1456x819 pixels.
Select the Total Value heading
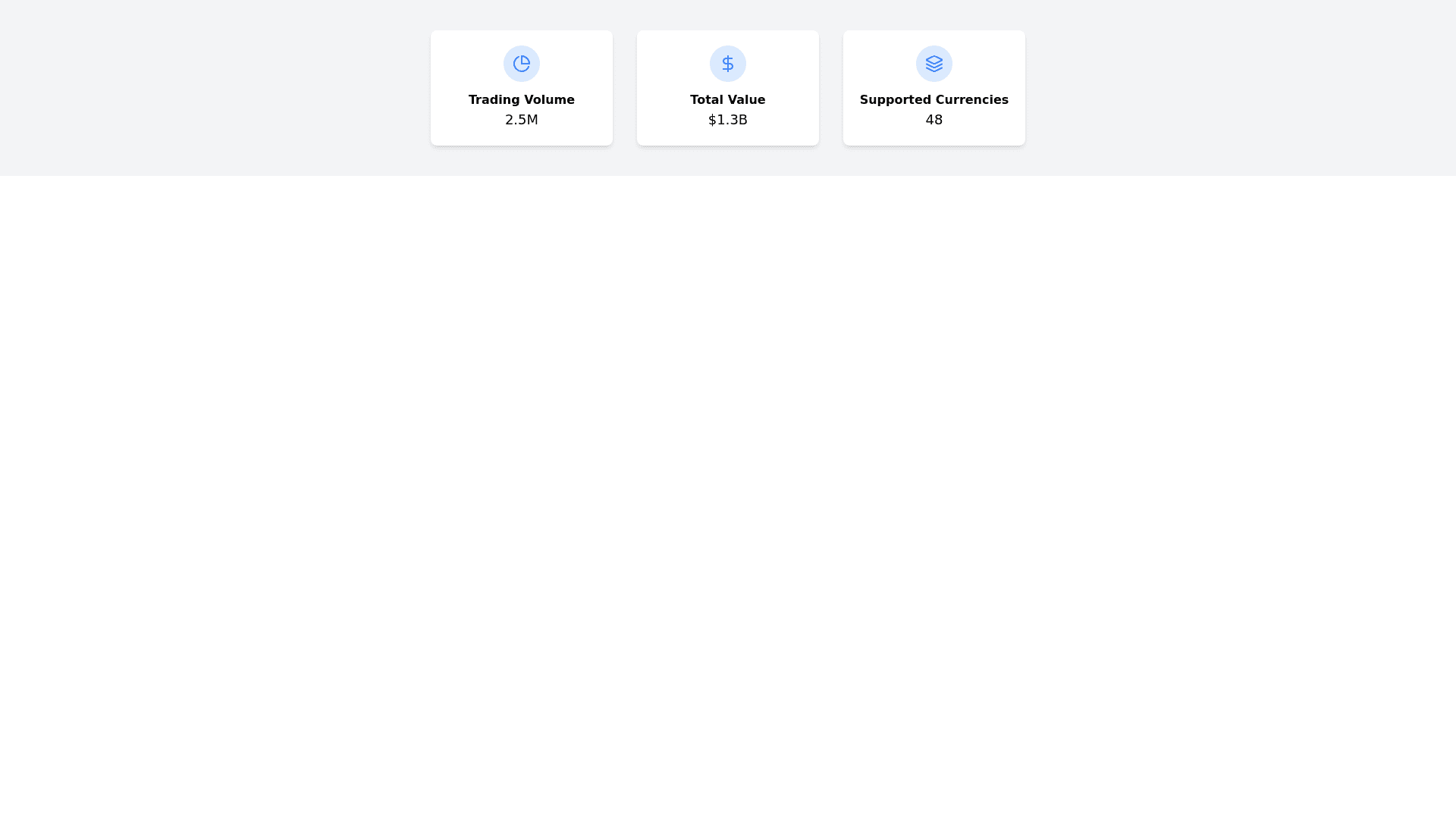point(727,100)
